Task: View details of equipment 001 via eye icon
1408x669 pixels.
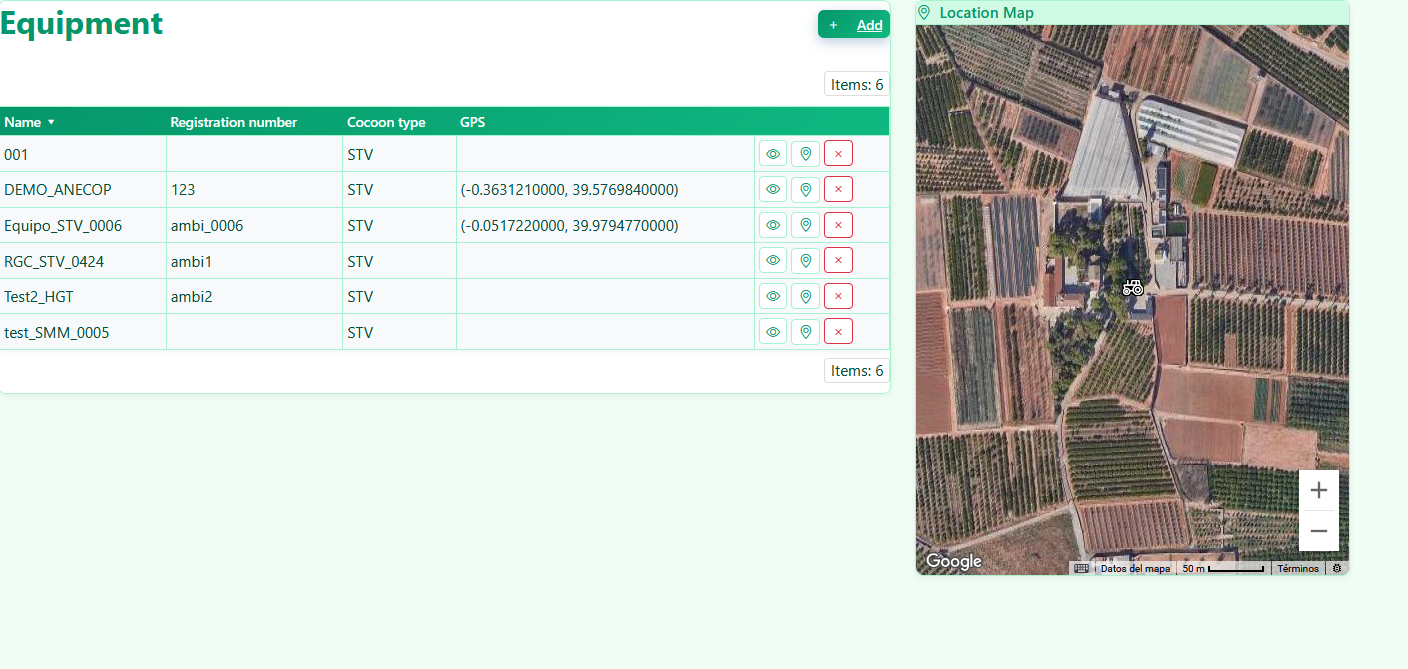Action: pos(772,154)
